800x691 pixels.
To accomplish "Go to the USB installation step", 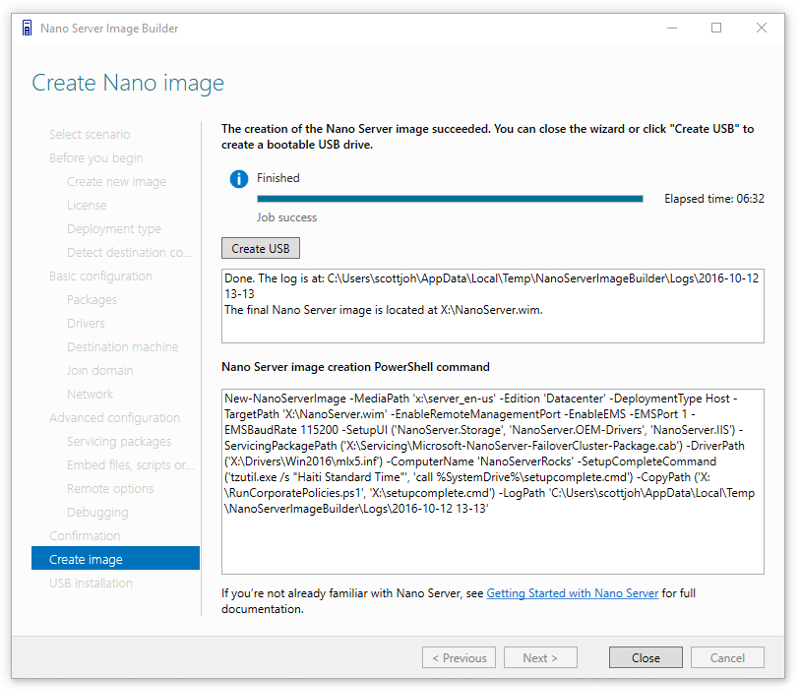I will [x=91, y=583].
